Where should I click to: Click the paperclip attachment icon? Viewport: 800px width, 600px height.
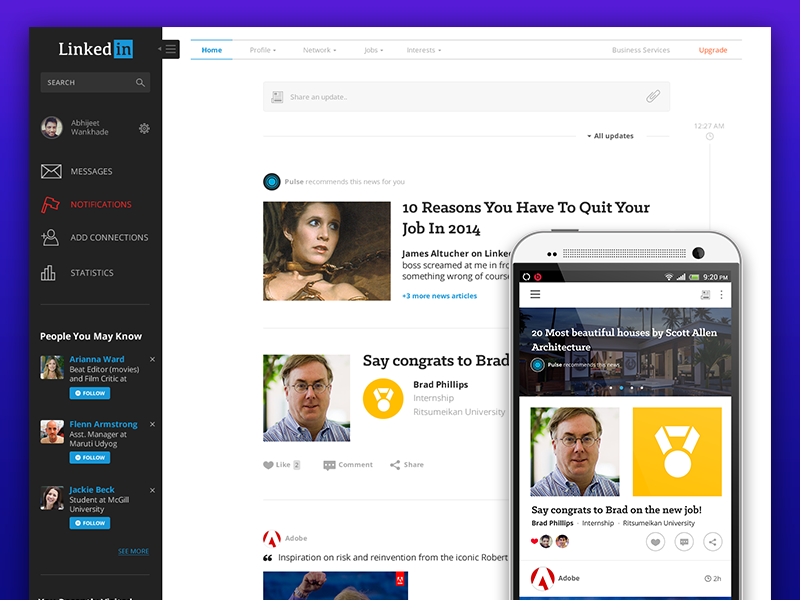653,96
